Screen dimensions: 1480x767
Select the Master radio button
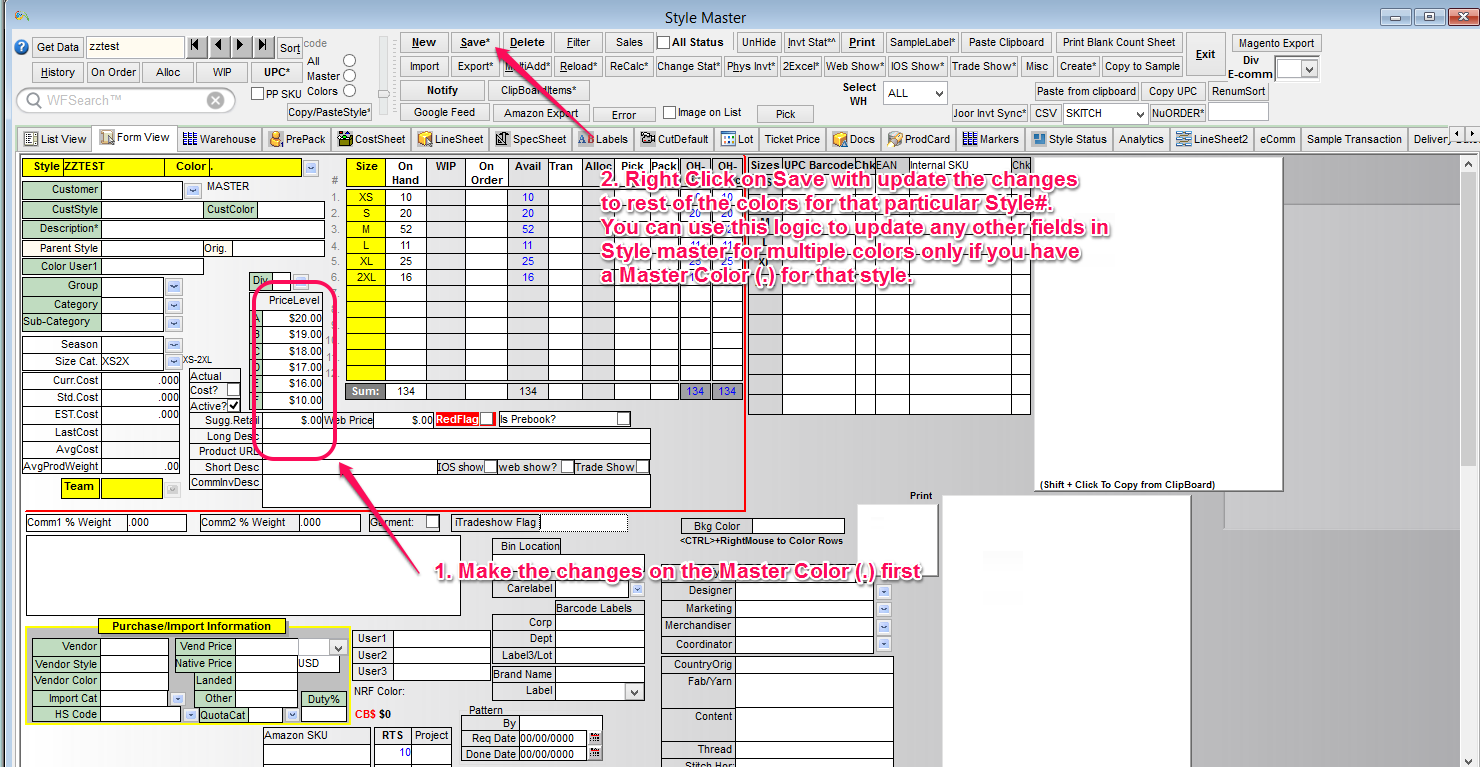[x=349, y=76]
